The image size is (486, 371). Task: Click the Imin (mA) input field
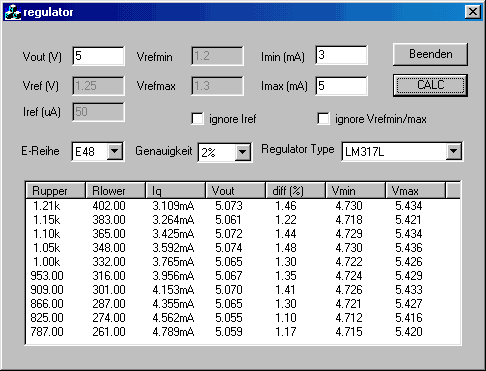coord(342,55)
